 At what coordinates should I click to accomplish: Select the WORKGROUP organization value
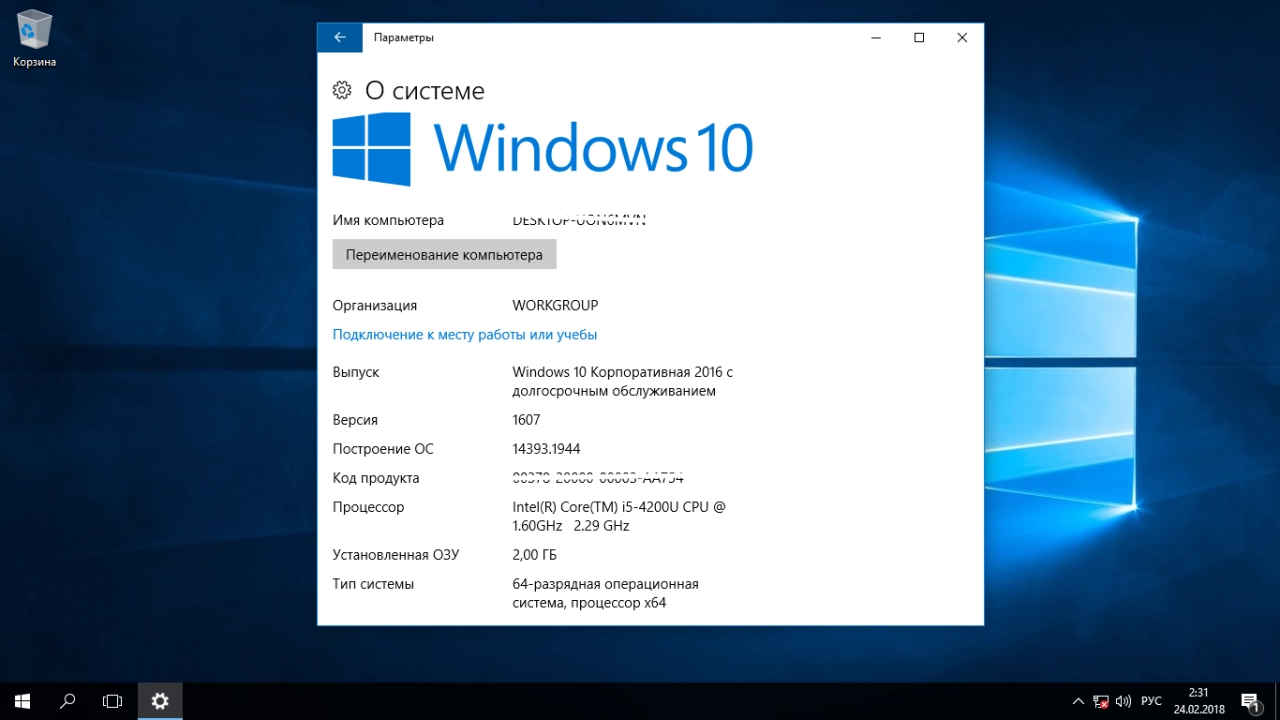(555, 306)
